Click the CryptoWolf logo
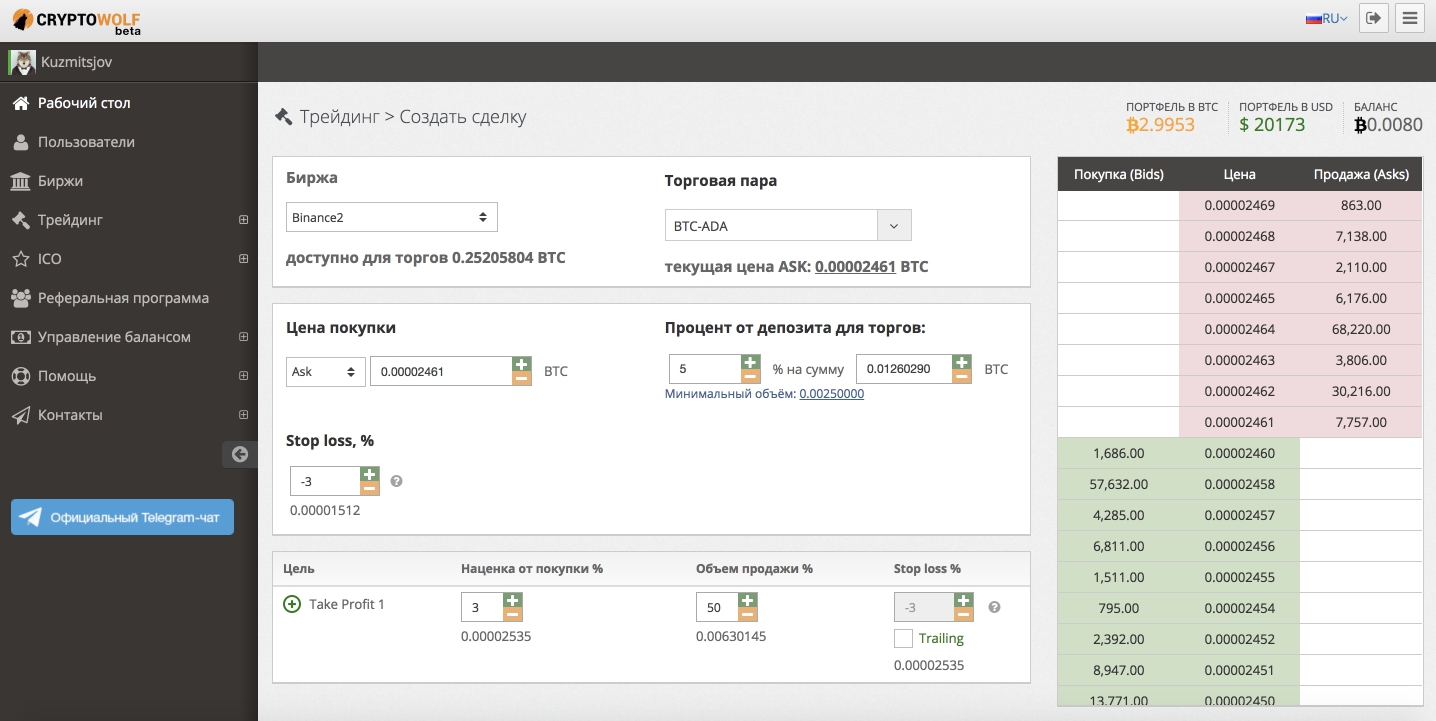This screenshot has width=1436, height=721. (x=76, y=20)
